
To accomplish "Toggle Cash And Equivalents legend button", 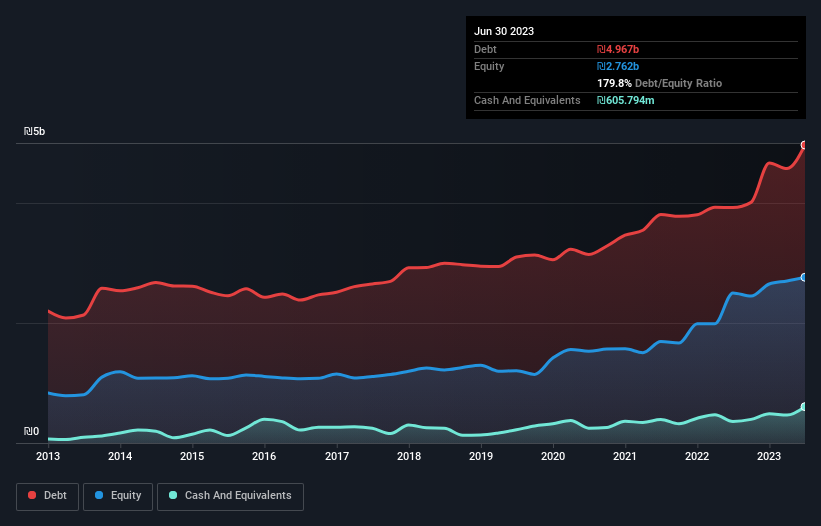I will pos(230,496).
